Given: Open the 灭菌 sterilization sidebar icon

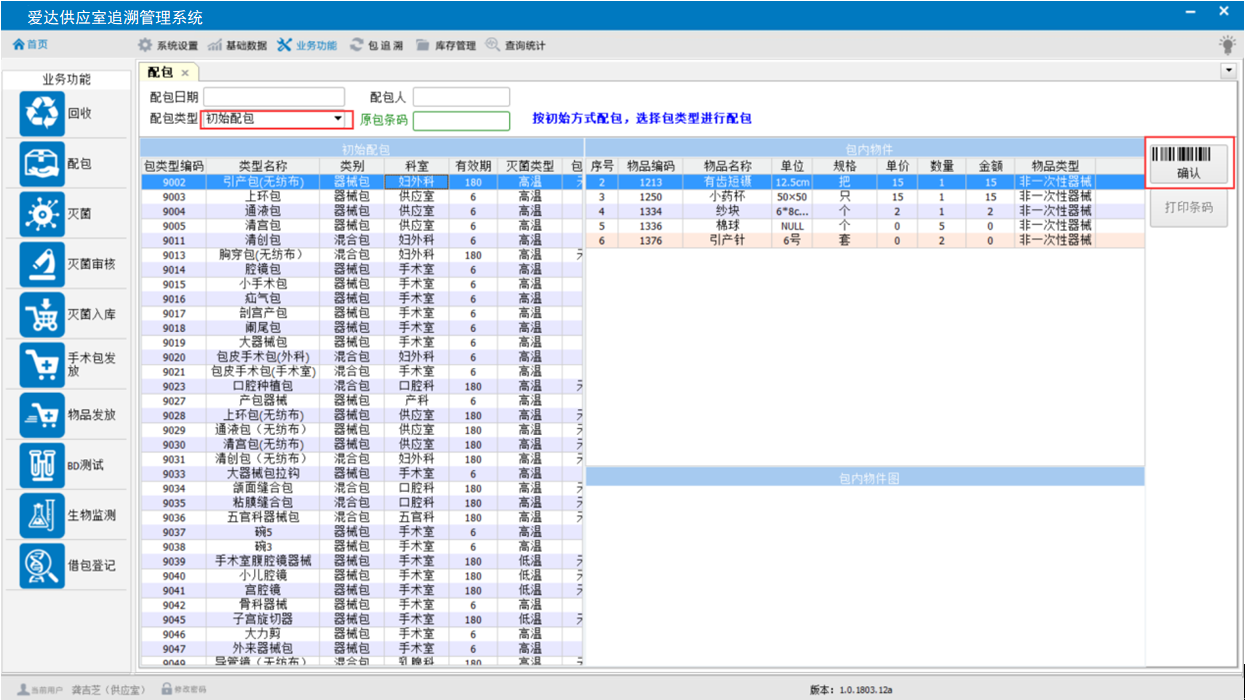Looking at the screenshot, I should pos(42,214).
